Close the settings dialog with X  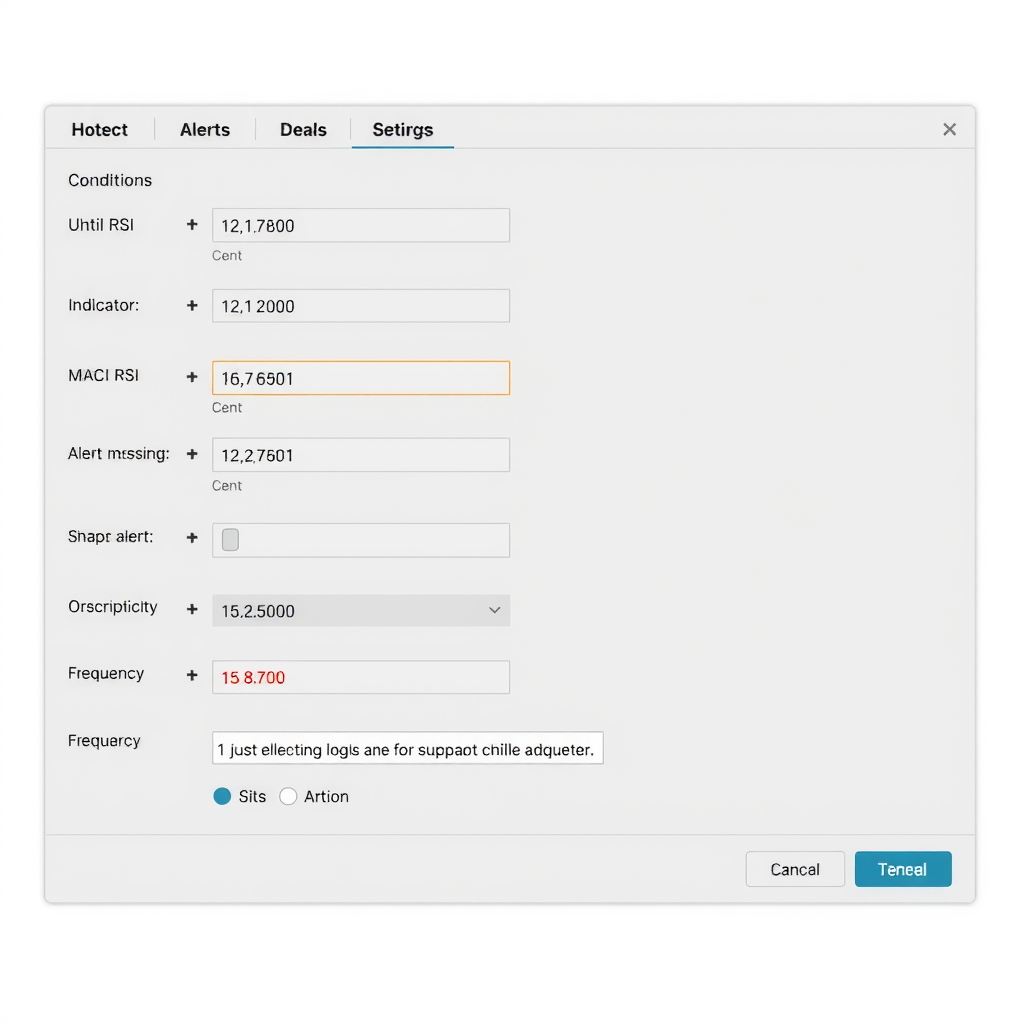949,129
